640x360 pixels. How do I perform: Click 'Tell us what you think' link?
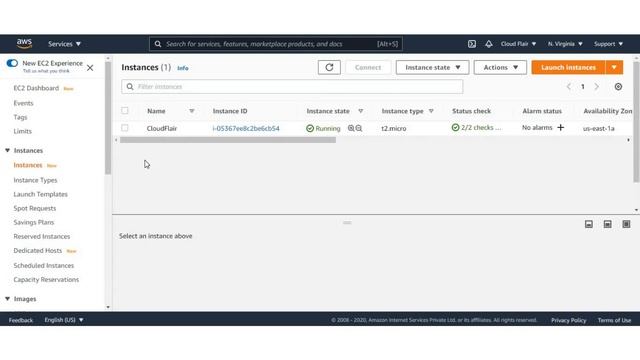[x=46, y=71]
